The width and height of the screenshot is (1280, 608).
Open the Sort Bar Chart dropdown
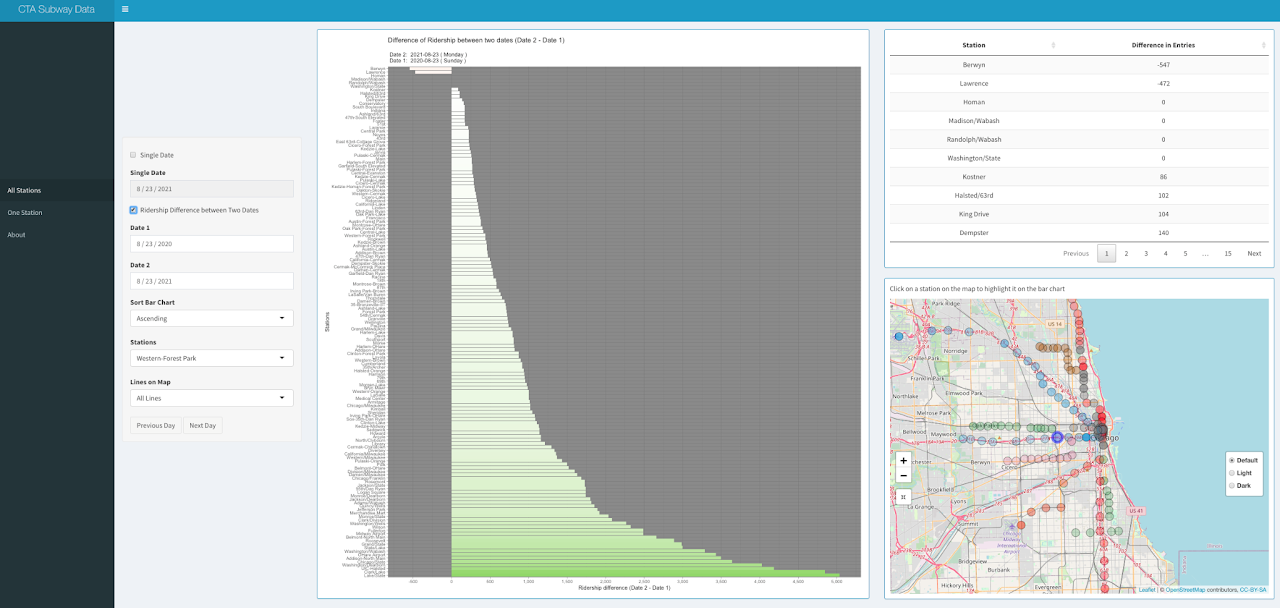(x=211, y=318)
